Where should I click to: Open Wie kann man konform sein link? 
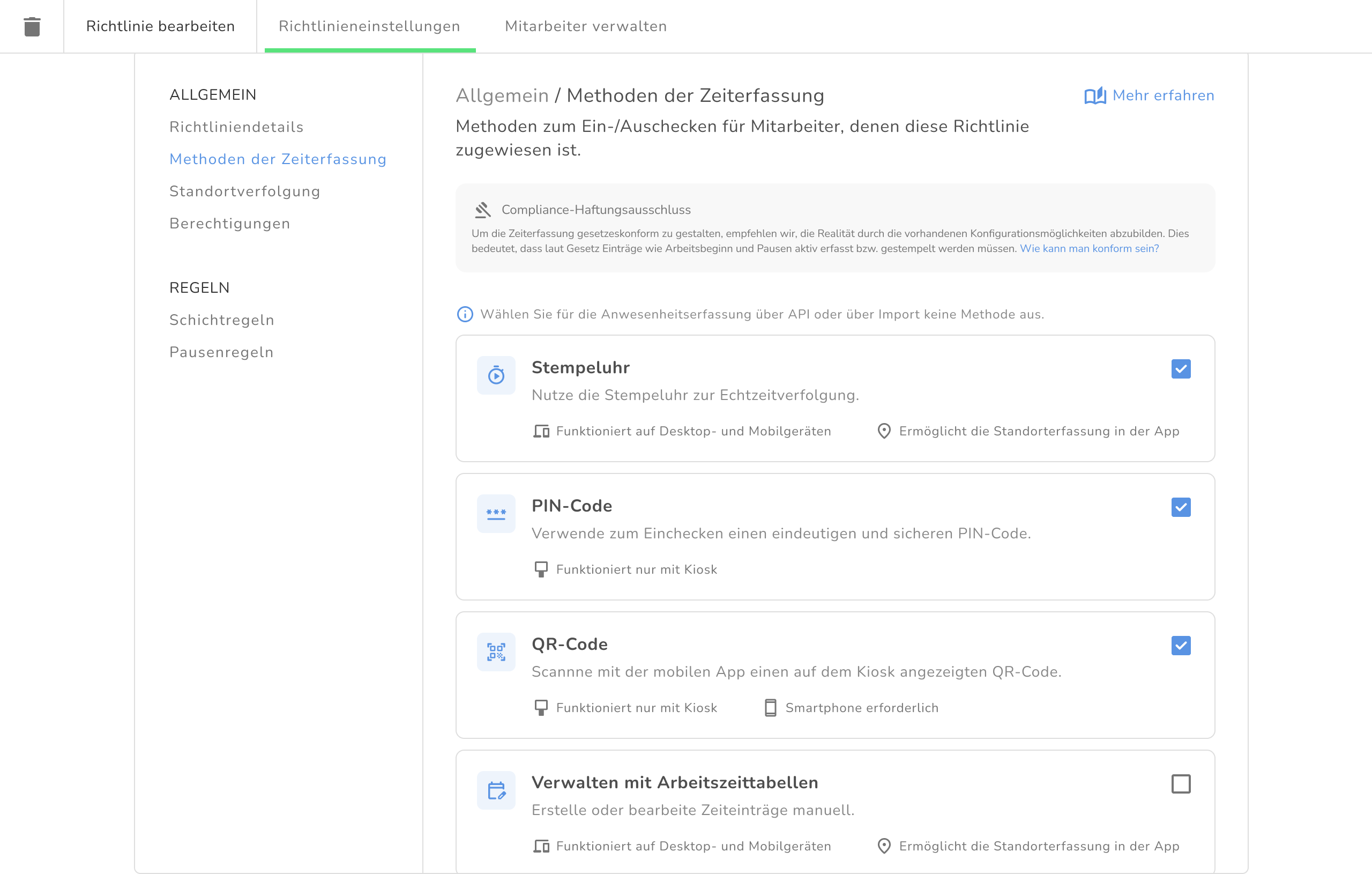coord(1089,249)
